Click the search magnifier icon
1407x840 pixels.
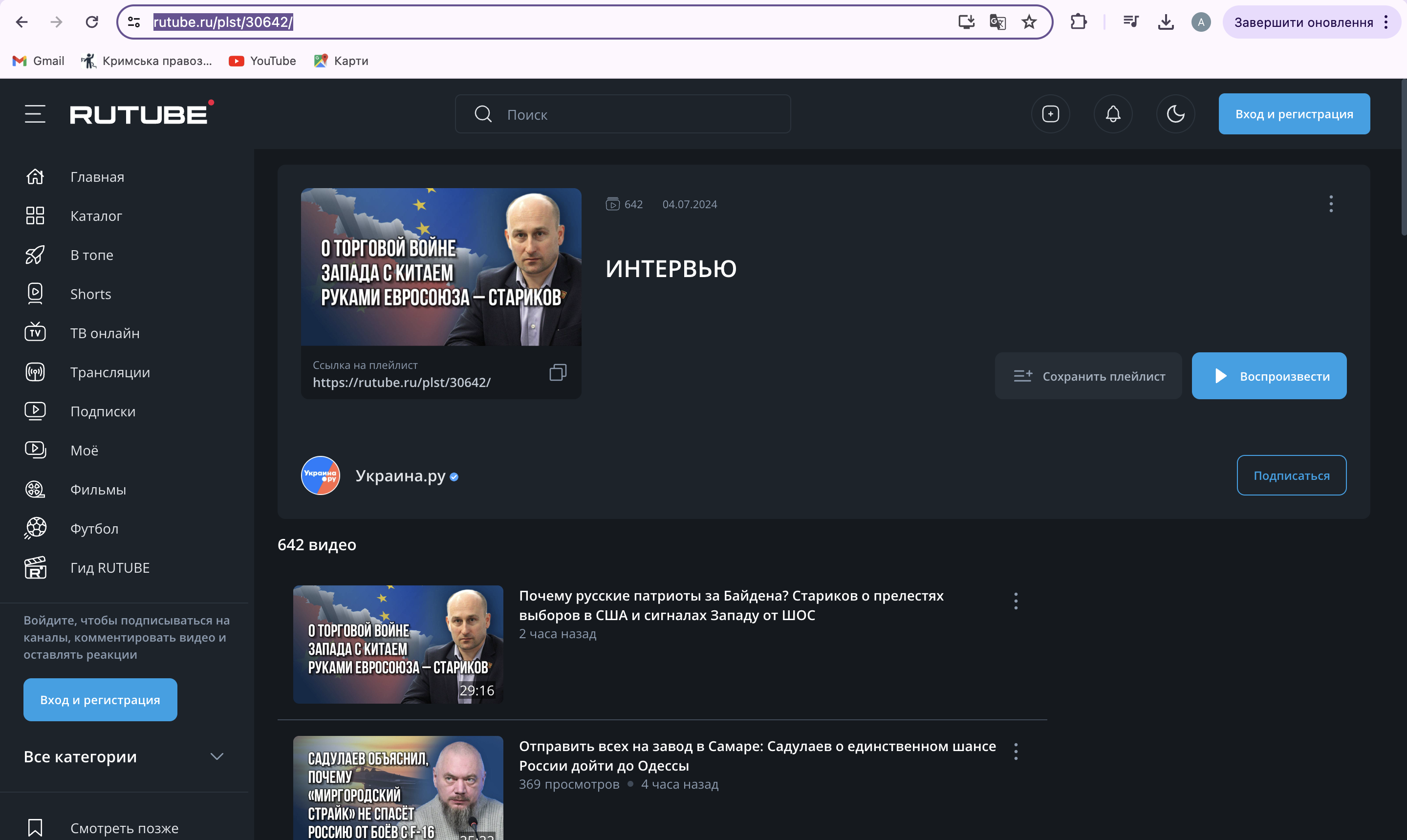pyautogui.click(x=483, y=114)
